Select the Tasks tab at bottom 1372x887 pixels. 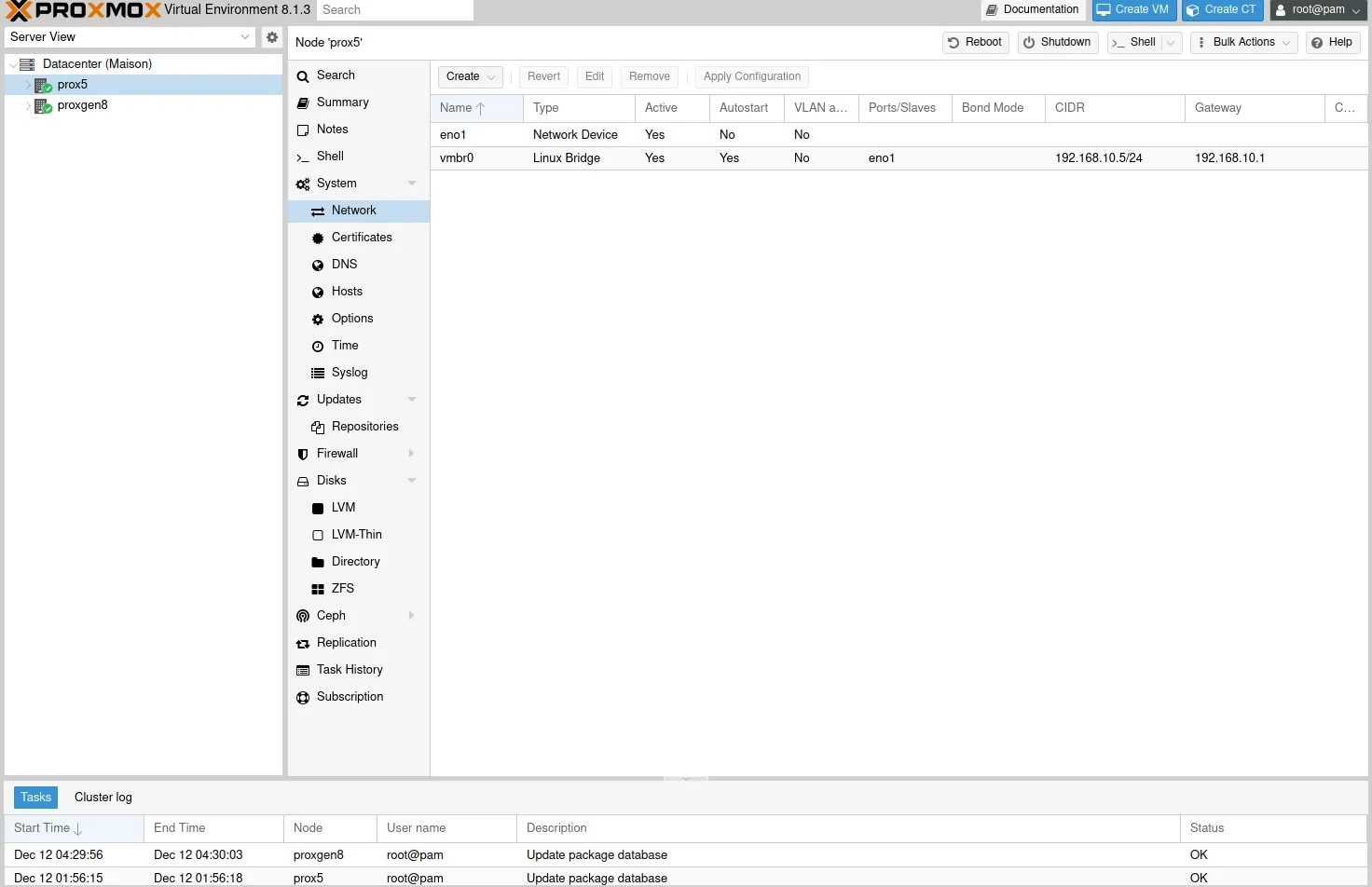pyautogui.click(x=35, y=797)
